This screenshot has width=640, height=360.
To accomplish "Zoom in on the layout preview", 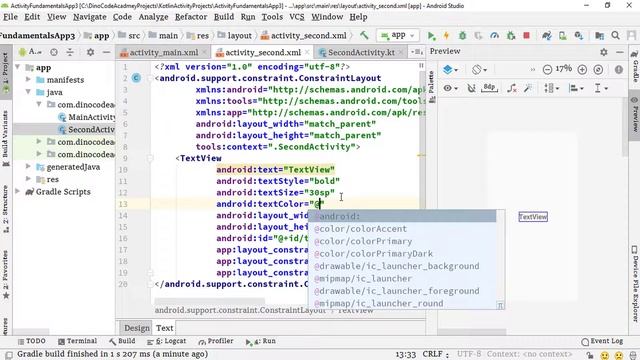I will [582, 69].
